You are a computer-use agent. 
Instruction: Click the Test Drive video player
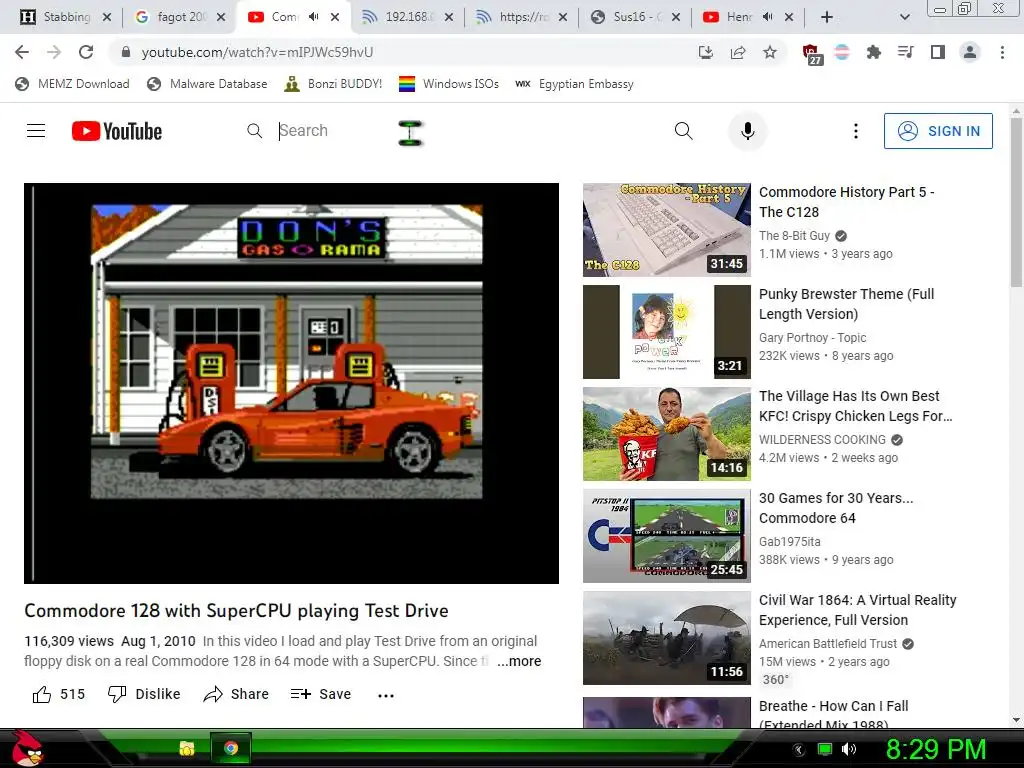[291, 383]
